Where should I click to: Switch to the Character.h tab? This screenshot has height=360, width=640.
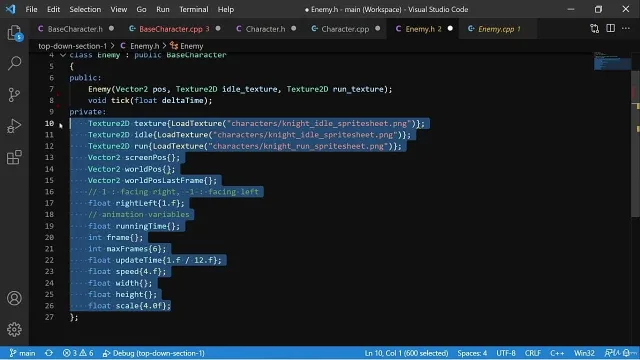click(265, 29)
